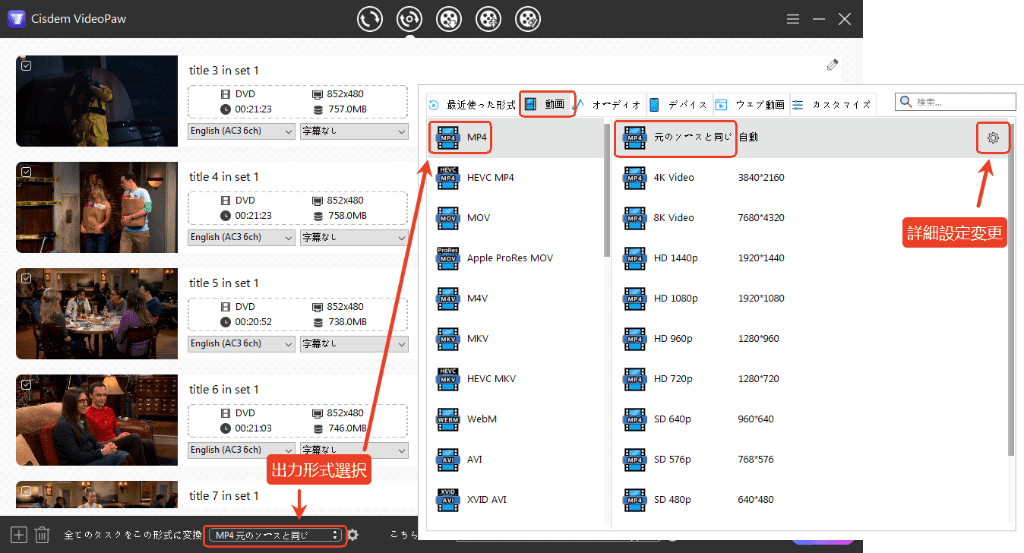Open the hamburger menu icon
This screenshot has width=1024, height=553.
793,19
